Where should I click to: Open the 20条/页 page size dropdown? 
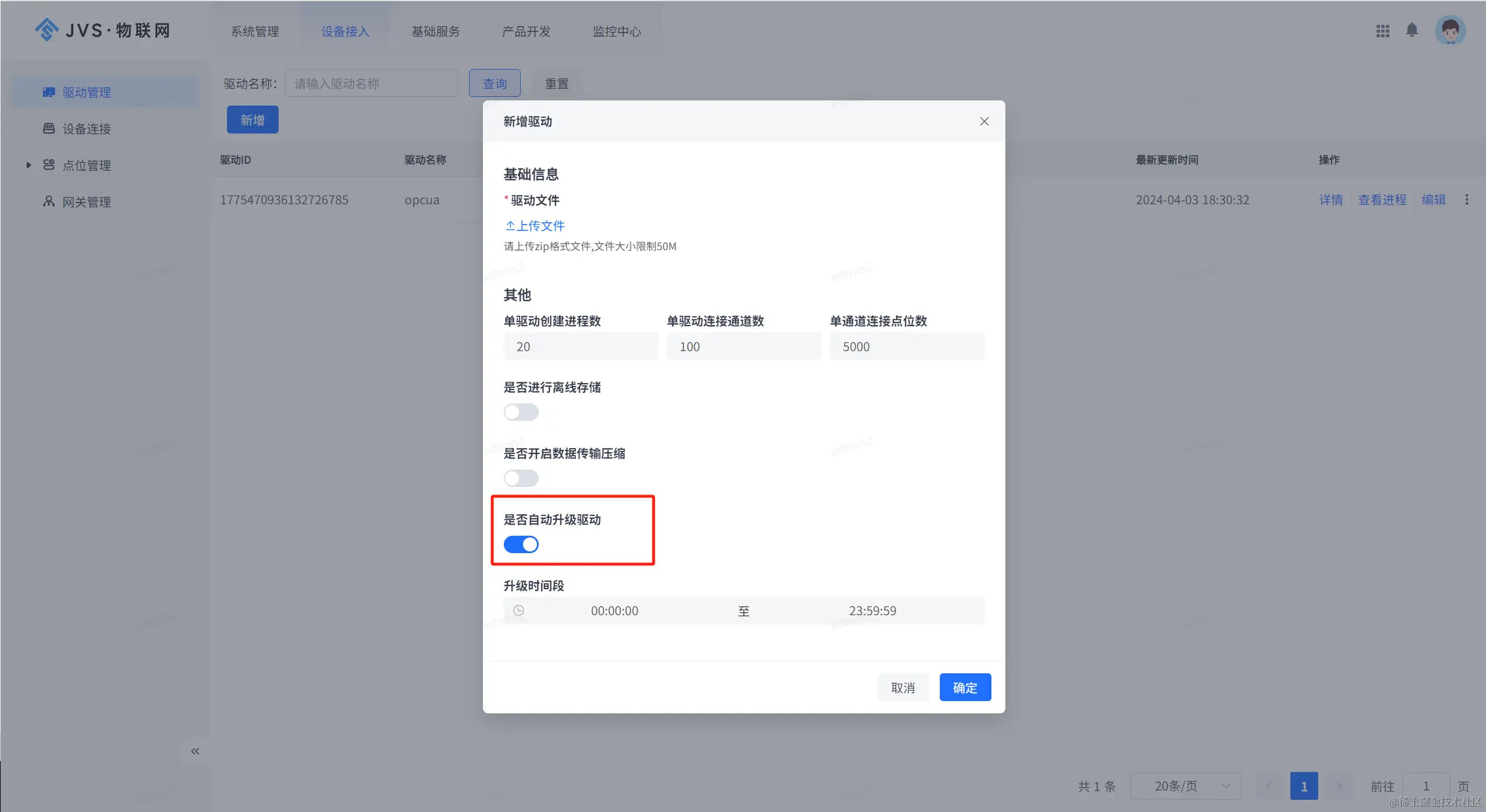pyautogui.click(x=1185, y=786)
